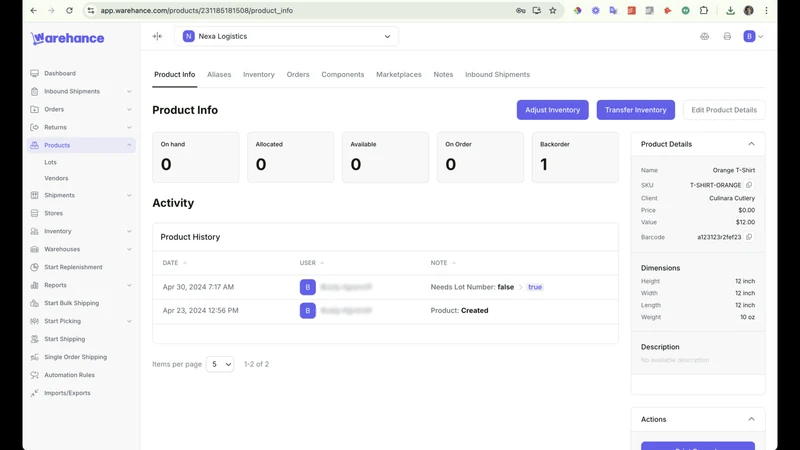Click the 'Product: Created' note
Screen dimensions: 800x450
coord(459,310)
